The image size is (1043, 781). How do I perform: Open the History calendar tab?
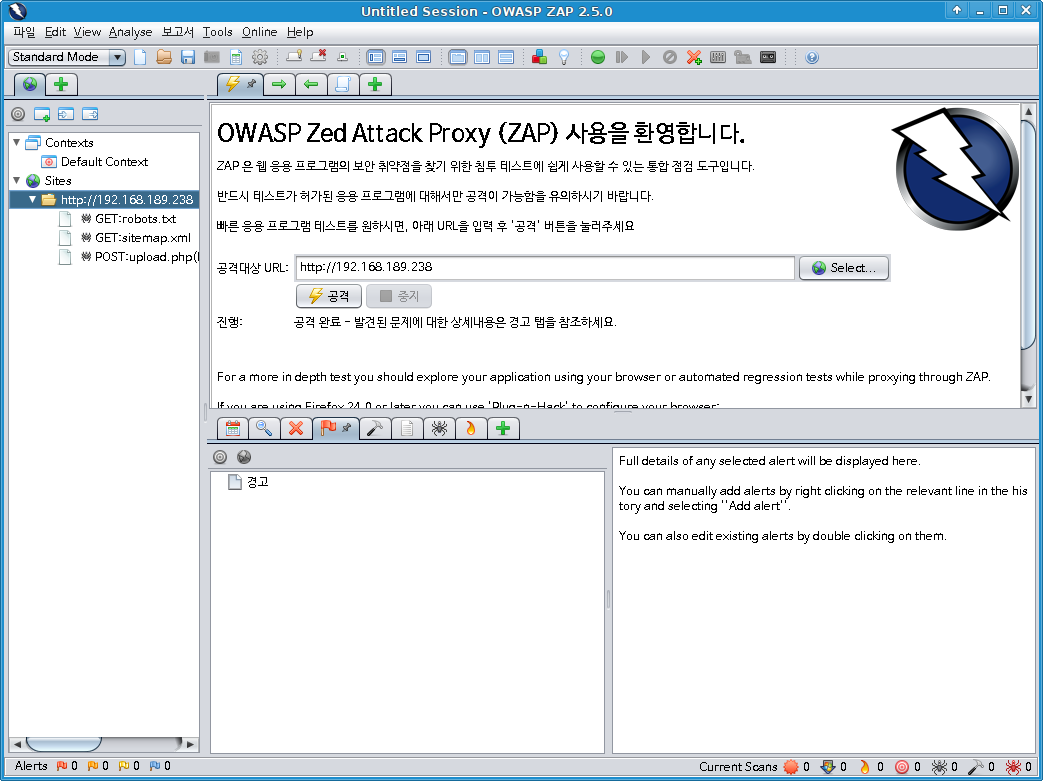tap(233, 428)
